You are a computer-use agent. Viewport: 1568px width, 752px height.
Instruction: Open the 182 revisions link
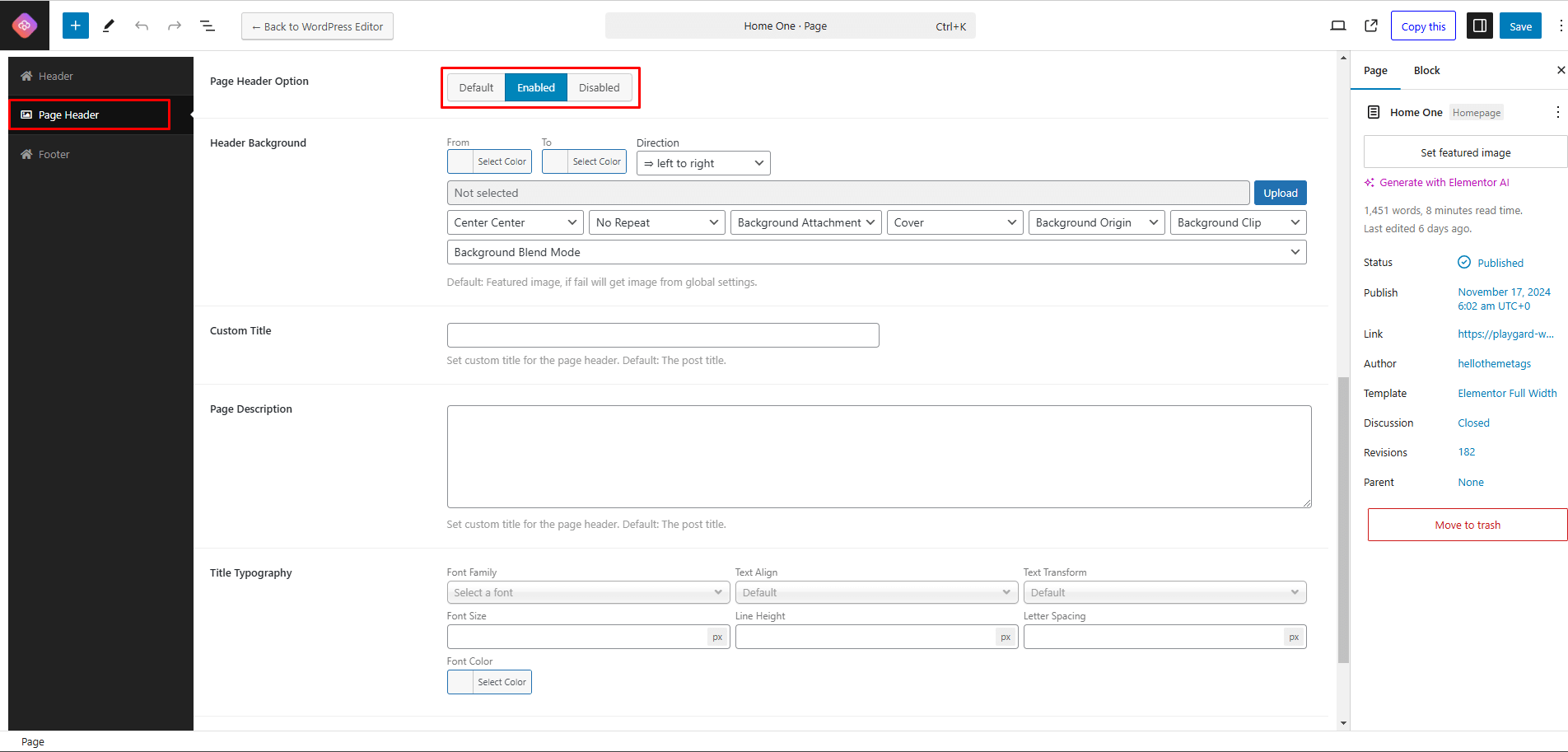click(1467, 452)
